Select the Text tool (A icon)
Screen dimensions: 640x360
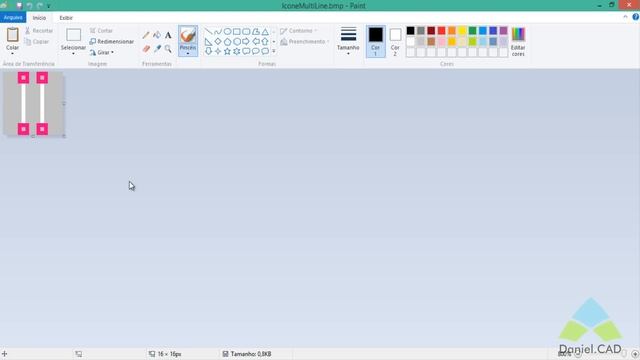[x=168, y=35]
